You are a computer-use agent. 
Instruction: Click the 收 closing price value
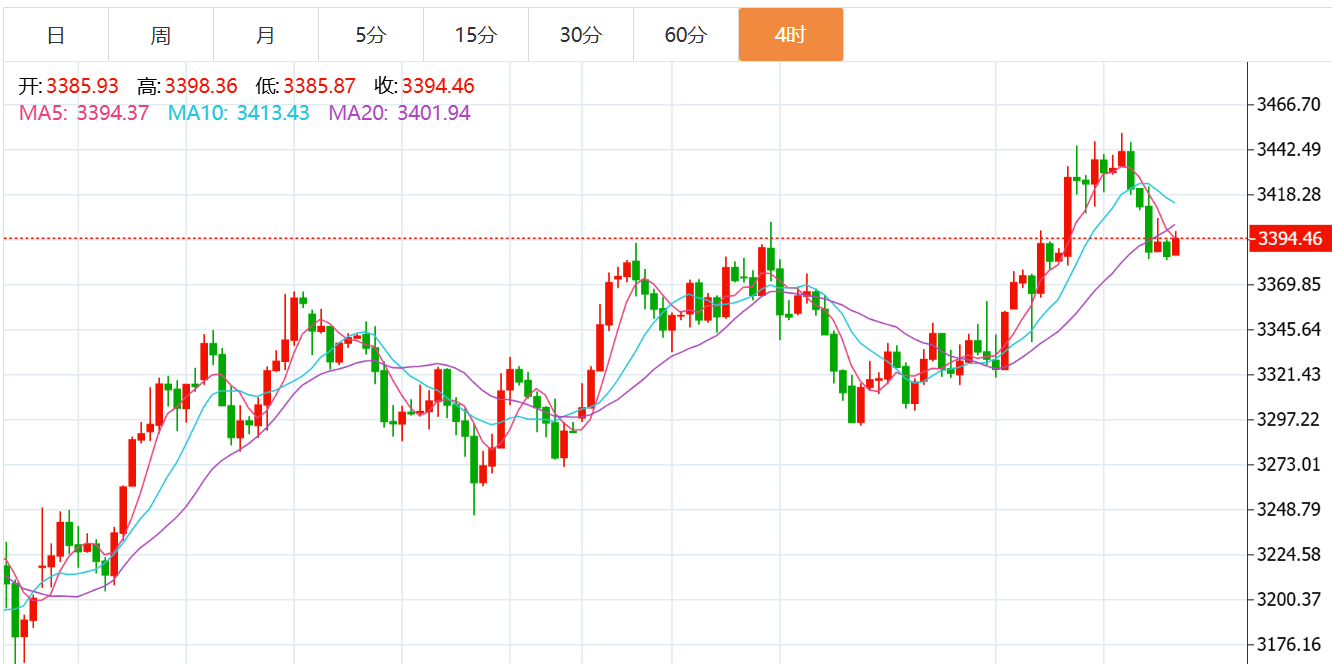pos(438,87)
